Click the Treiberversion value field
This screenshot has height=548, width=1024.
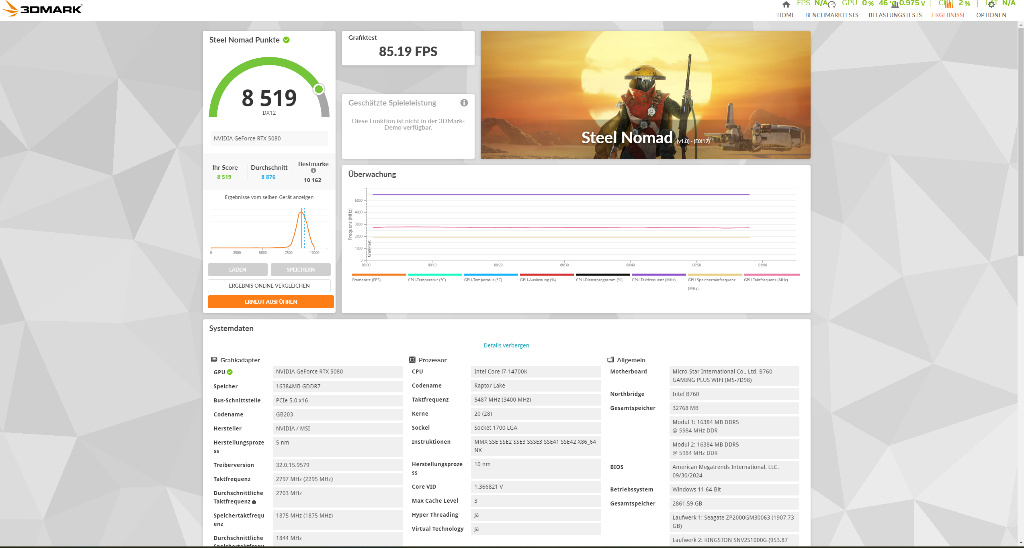[x=338, y=465]
